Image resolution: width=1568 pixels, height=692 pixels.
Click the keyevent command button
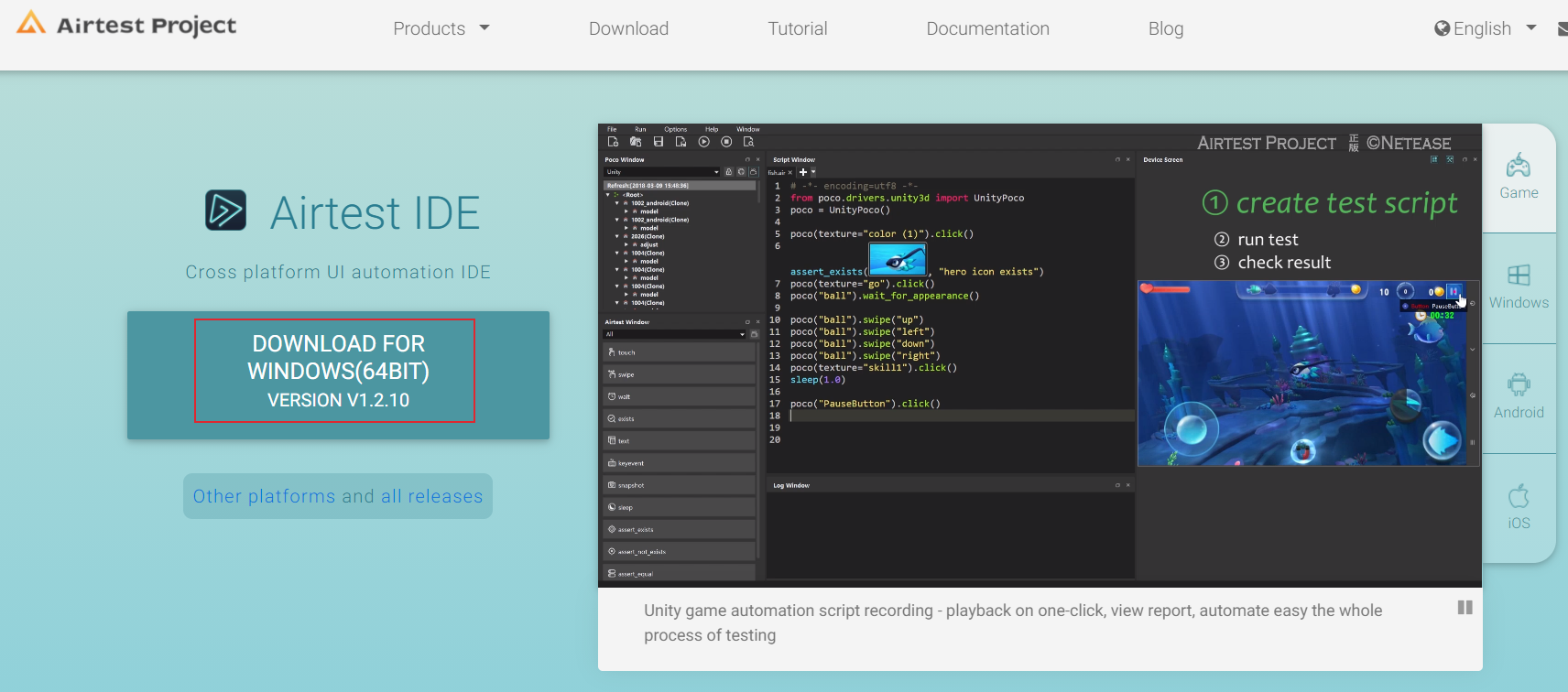click(x=679, y=463)
